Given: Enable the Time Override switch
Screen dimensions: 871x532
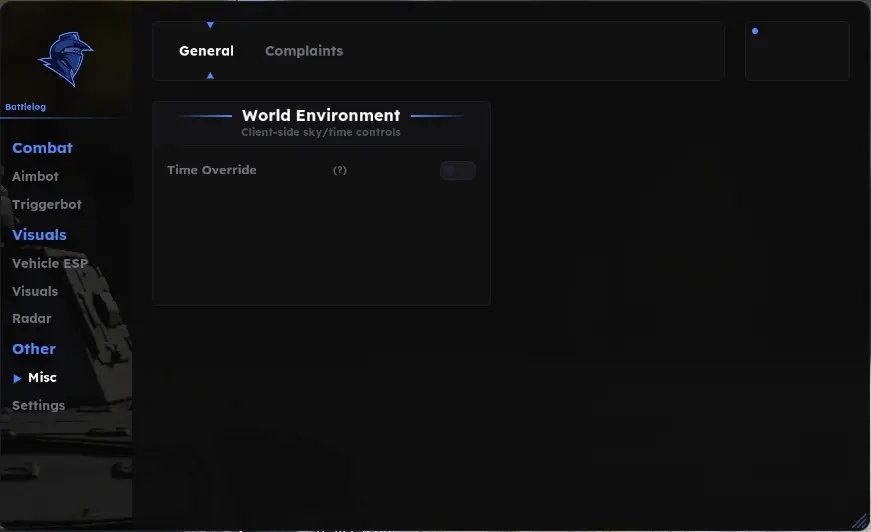Looking at the screenshot, I should pyautogui.click(x=458, y=170).
